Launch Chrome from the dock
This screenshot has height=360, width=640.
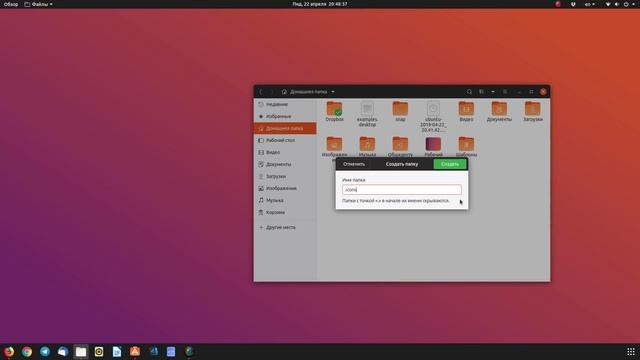click(x=27, y=351)
